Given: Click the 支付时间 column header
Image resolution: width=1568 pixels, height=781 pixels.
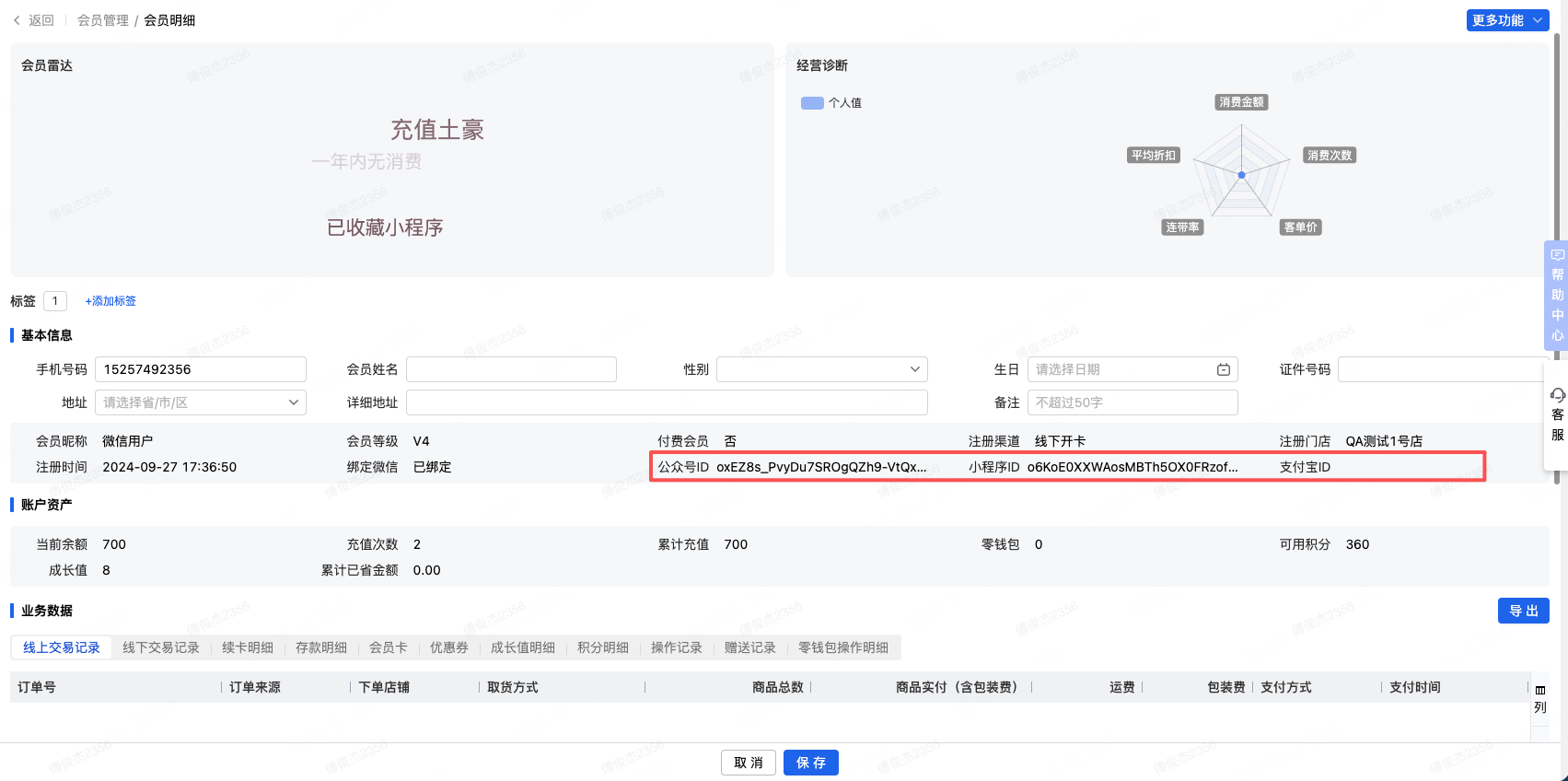Looking at the screenshot, I should 1415,687.
